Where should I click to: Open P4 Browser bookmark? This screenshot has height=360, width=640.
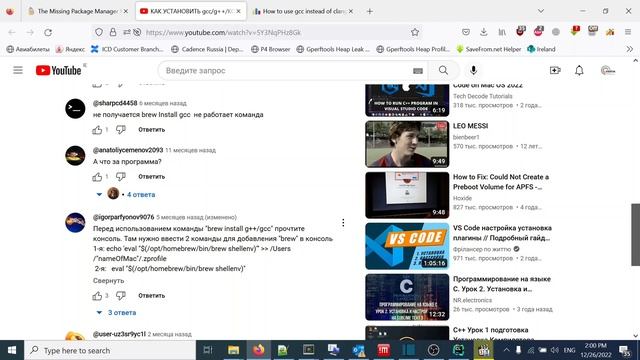(x=271, y=49)
